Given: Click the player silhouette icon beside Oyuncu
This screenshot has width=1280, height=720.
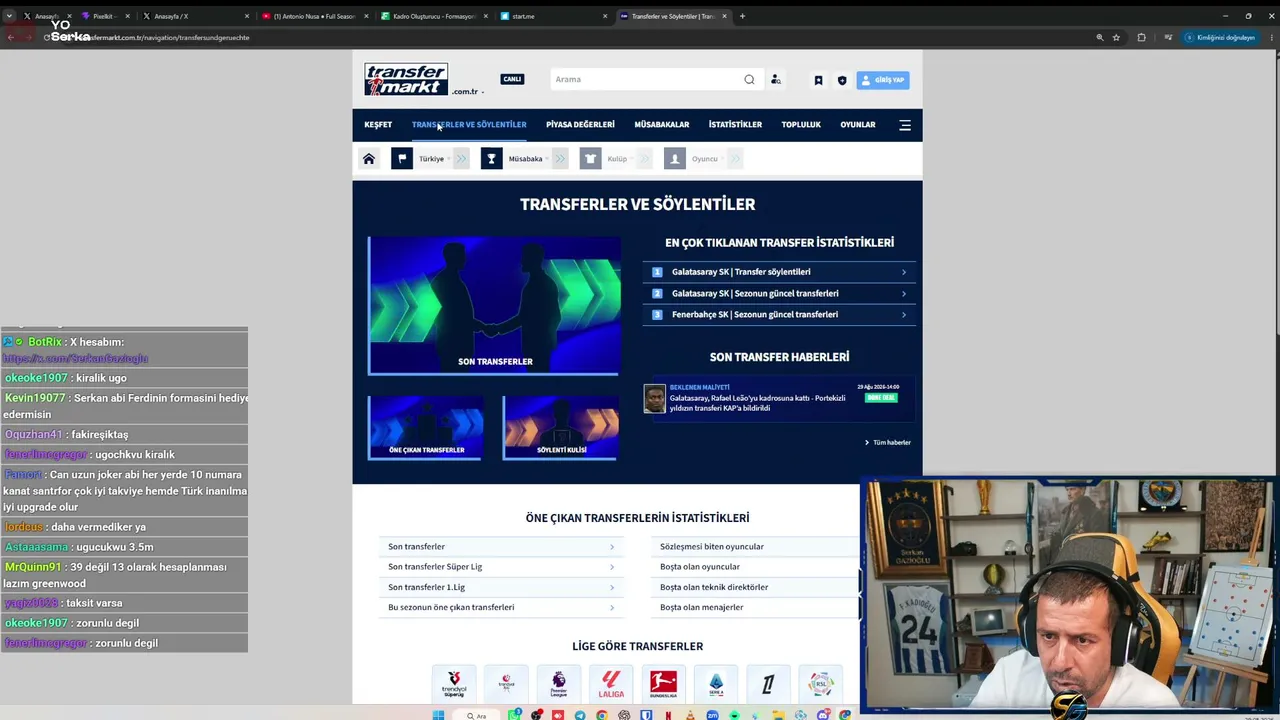Looking at the screenshot, I should (x=675, y=159).
